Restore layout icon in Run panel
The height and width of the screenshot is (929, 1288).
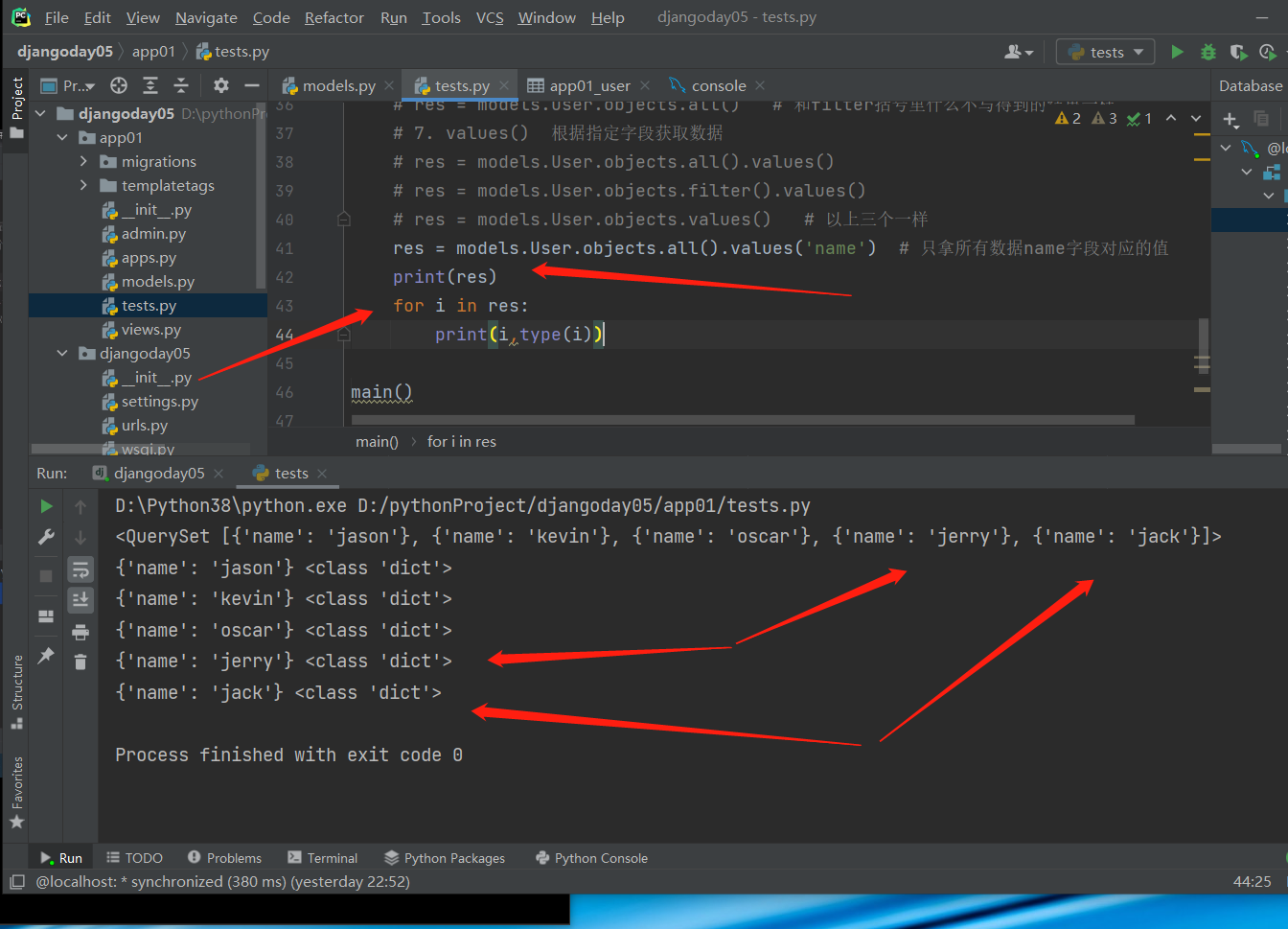tap(46, 616)
